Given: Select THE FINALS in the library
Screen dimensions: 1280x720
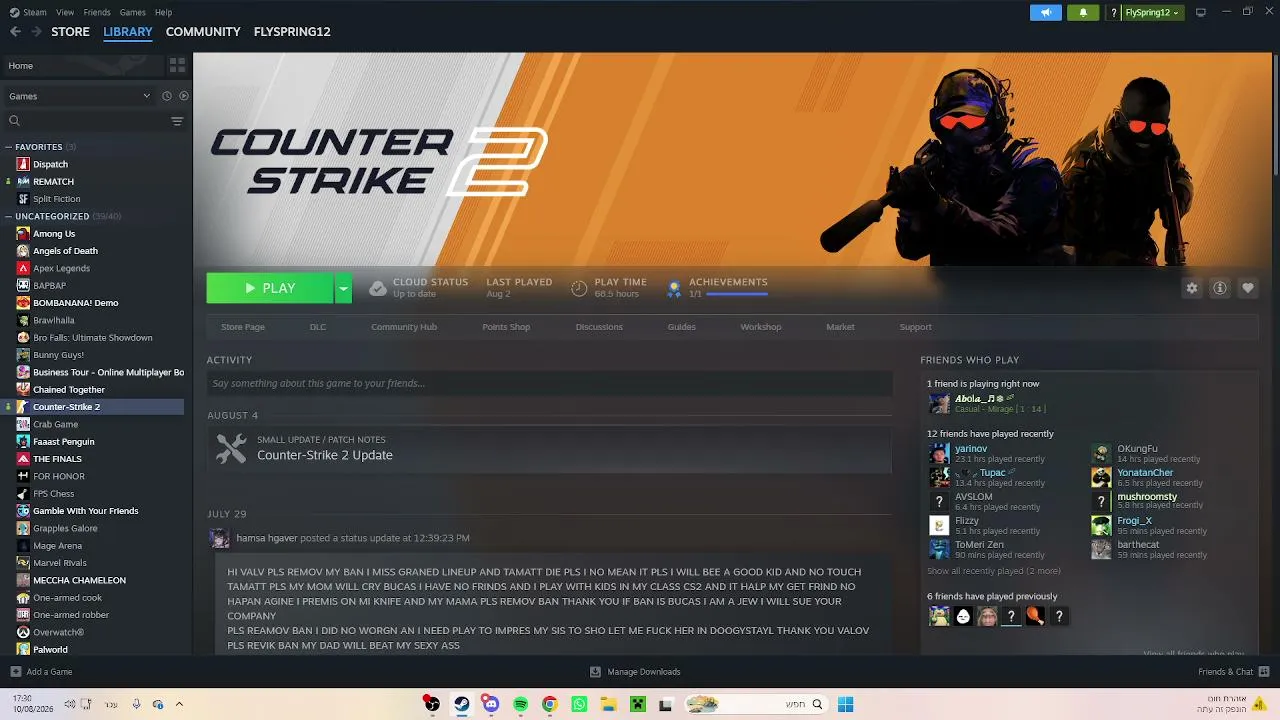Looking at the screenshot, I should tap(58, 459).
